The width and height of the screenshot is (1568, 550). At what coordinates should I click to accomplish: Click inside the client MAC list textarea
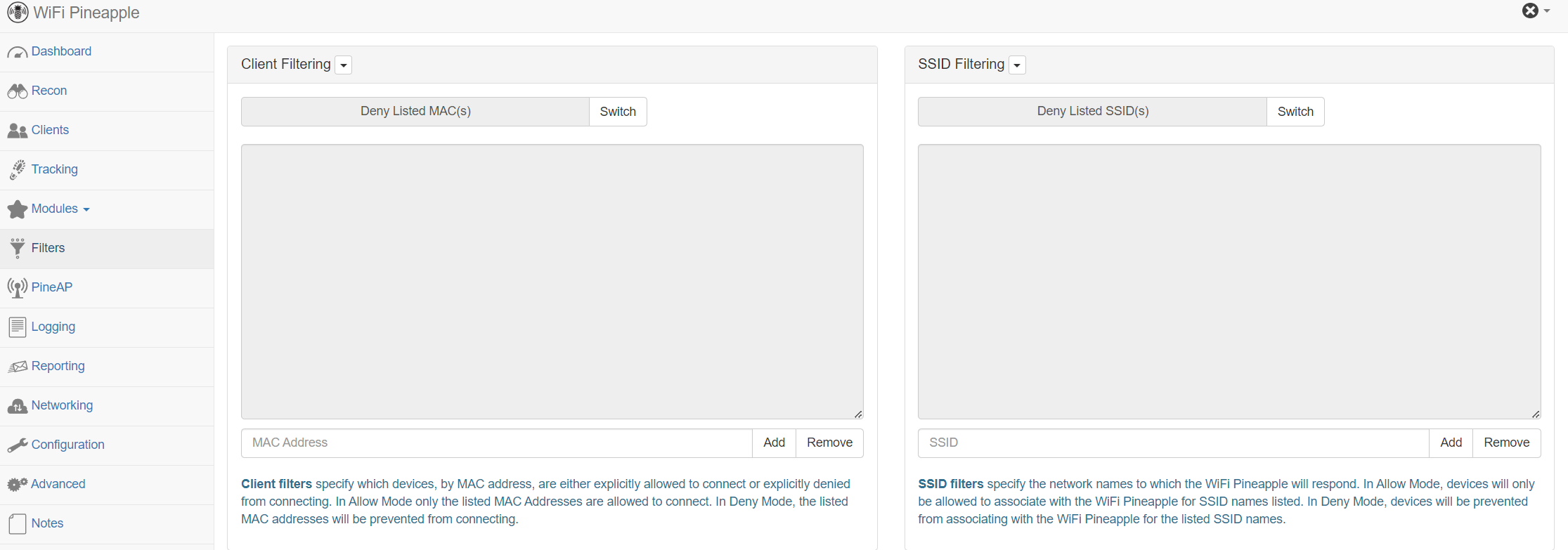[x=552, y=282]
